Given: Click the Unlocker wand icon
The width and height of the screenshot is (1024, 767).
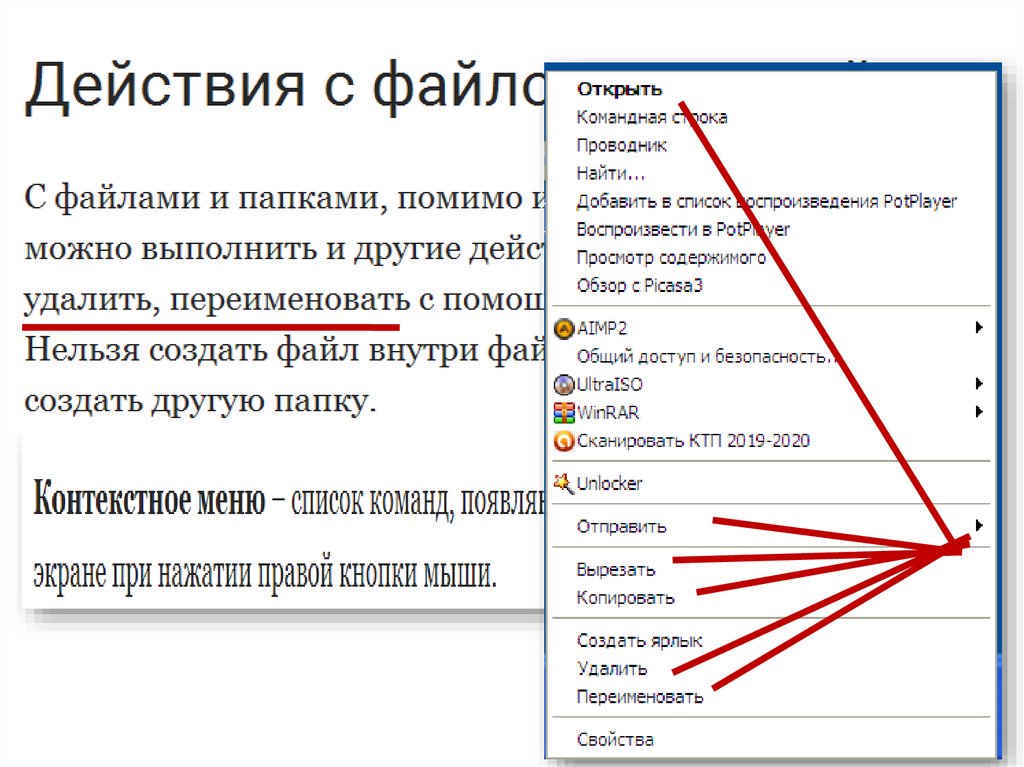Looking at the screenshot, I should point(564,483).
